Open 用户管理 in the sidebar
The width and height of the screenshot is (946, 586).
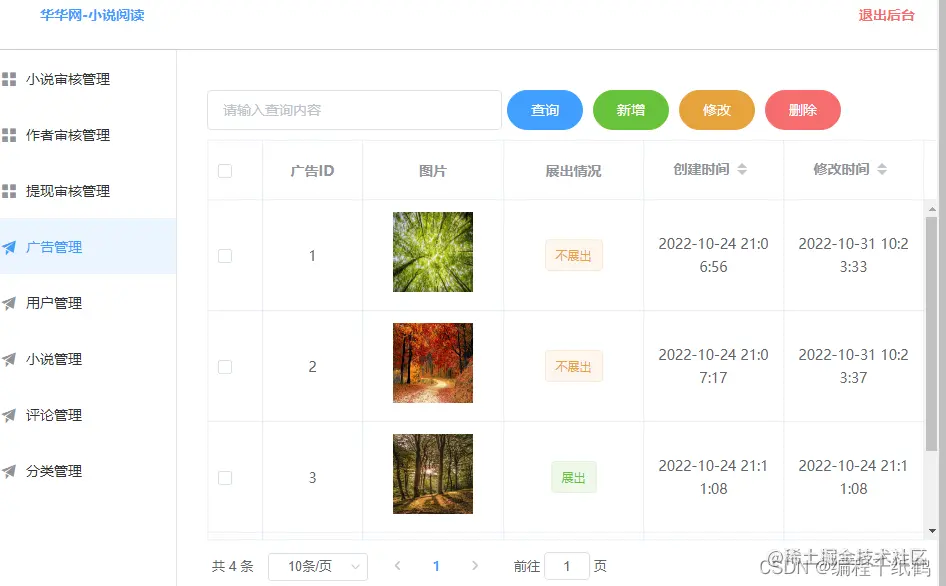tap(88, 303)
